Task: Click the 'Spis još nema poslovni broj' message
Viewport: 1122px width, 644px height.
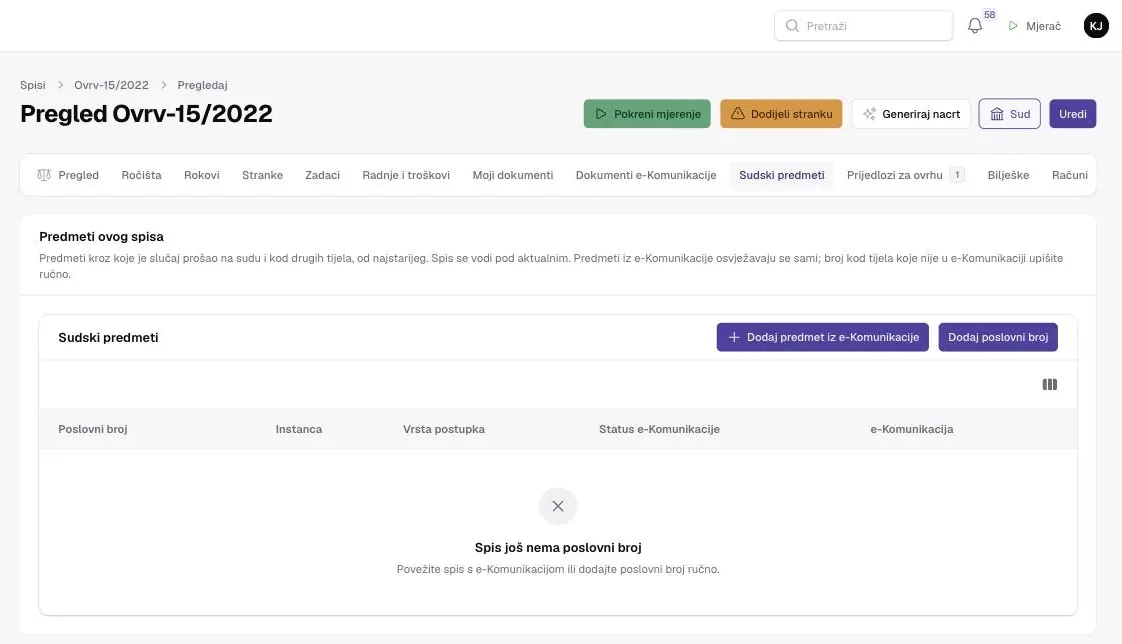Action: coord(558,547)
